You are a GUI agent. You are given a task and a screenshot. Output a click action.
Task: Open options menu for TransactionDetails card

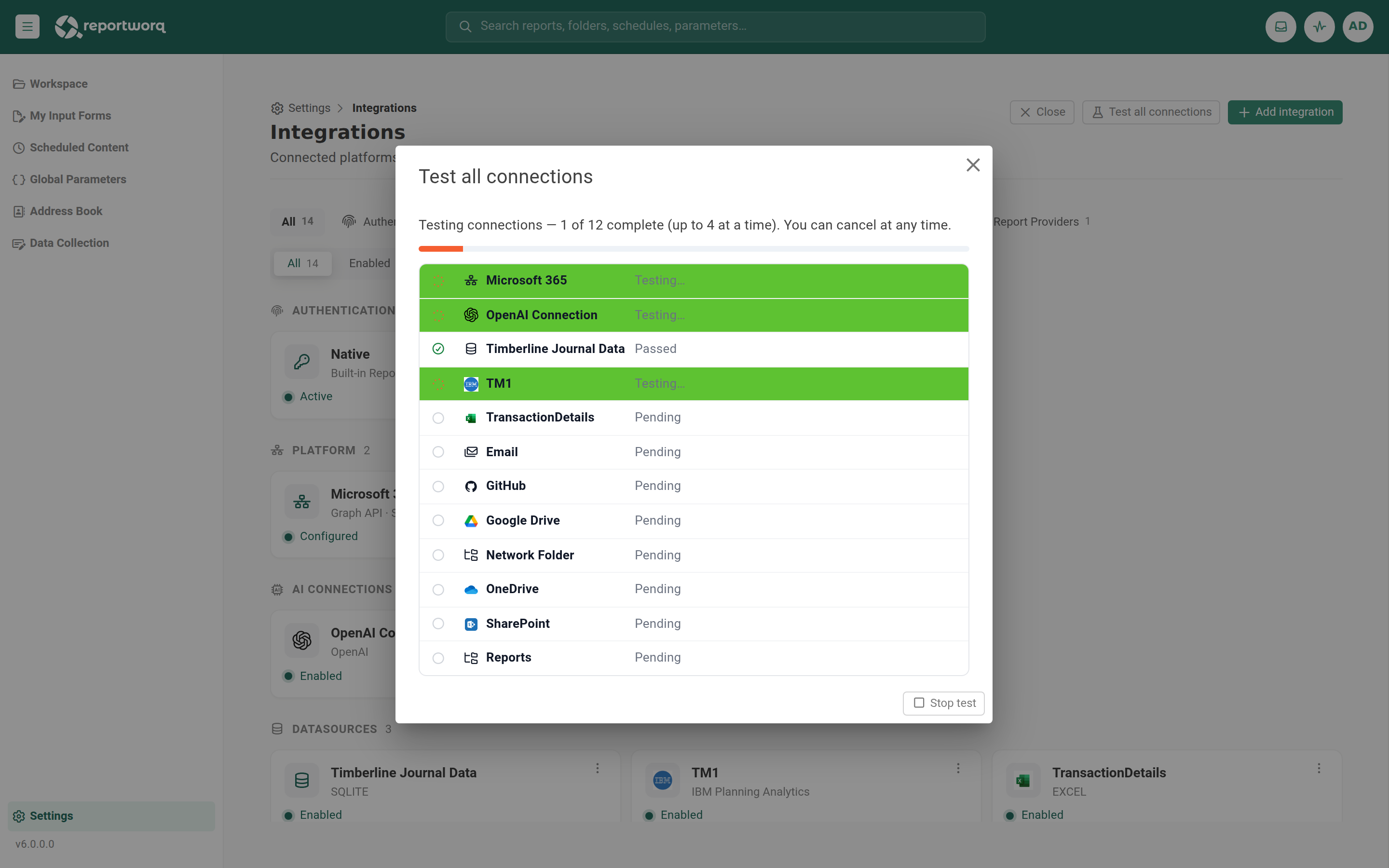tap(1319, 768)
